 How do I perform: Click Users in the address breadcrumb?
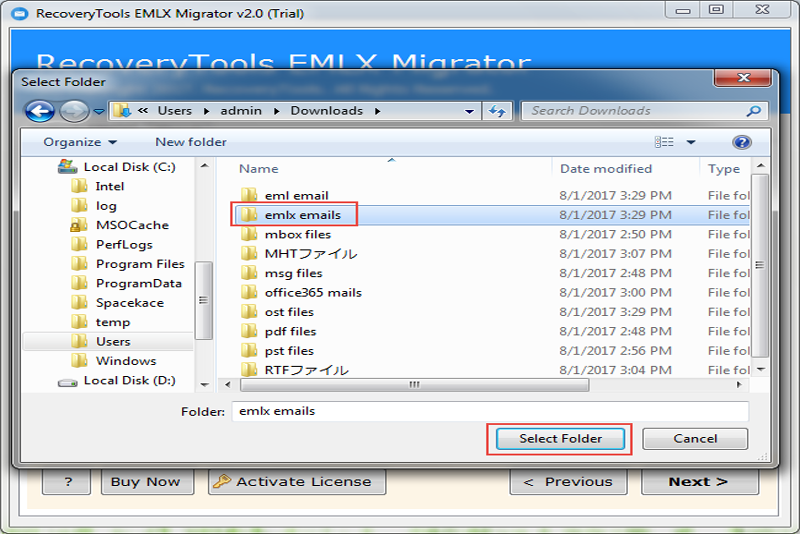tap(174, 111)
